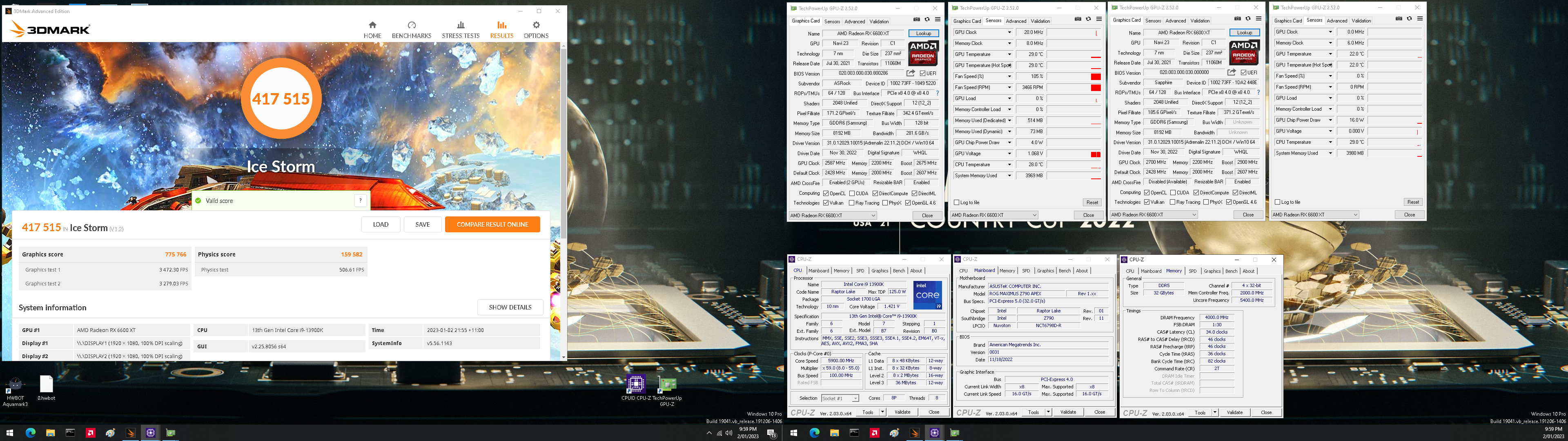Open hamburger menu in Sapphire GPU-Z window

click(x=1258, y=19)
